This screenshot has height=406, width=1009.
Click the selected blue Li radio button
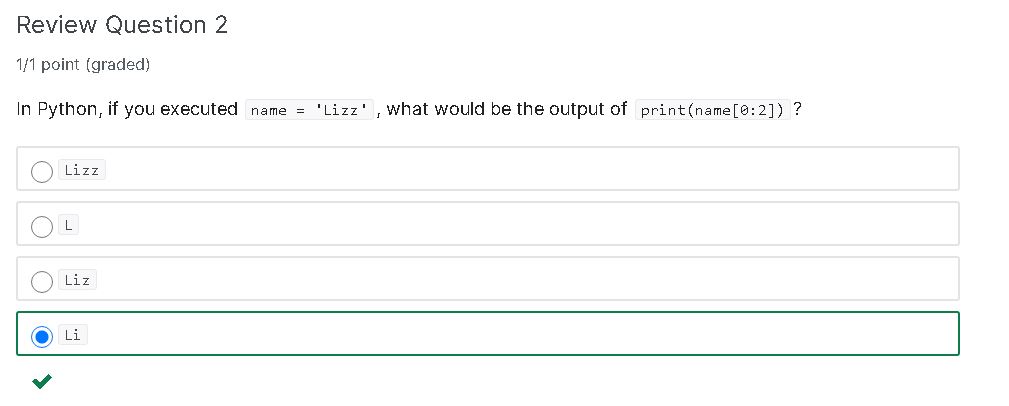coord(42,337)
